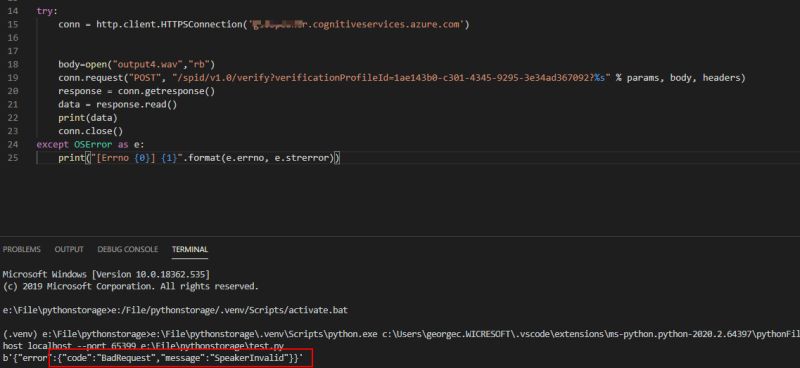The height and width of the screenshot is (368, 800).
Task: Show the DEBUG CONSOLE tab
Action: click(x=128, y=250)
